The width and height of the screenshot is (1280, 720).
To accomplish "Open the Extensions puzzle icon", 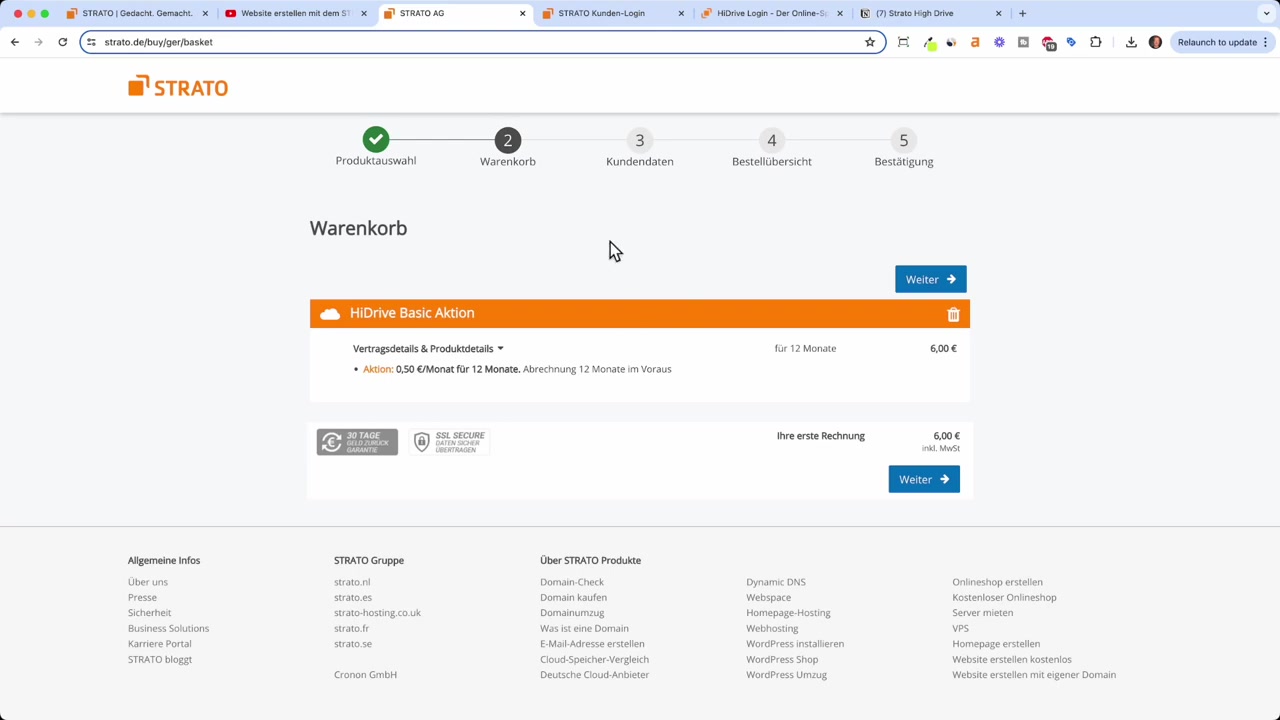I will point(1096,42).
